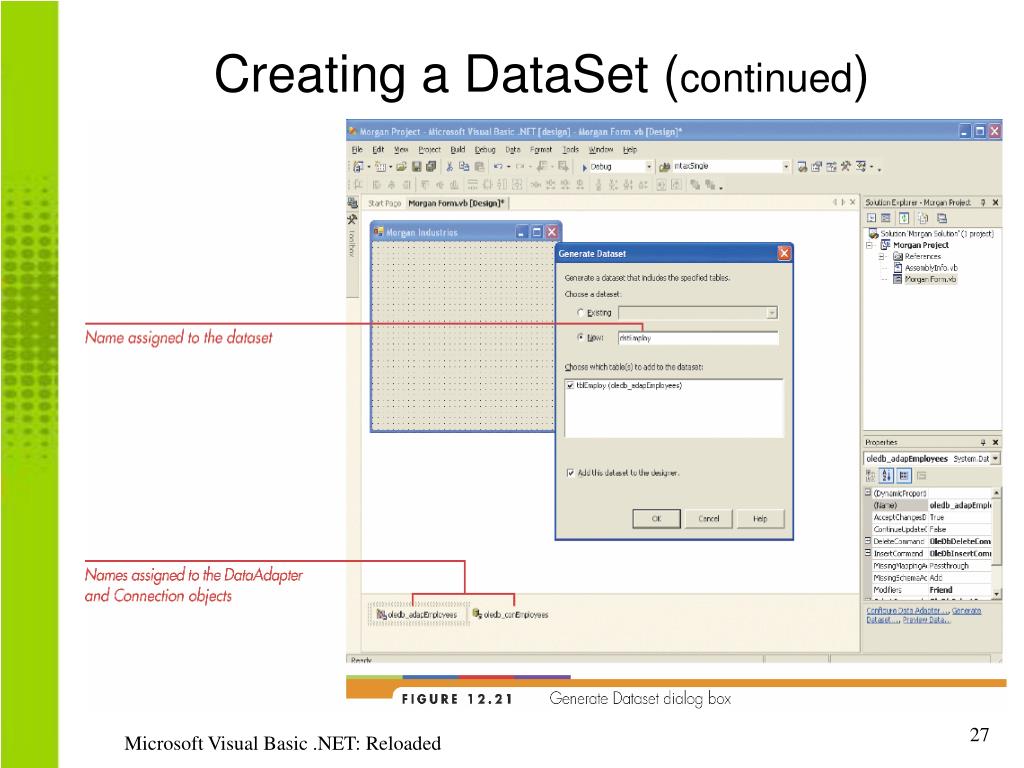Screen dimensions: 1024x768
Task: Click the Server Explorer side tab icon
Action: [x=353, y=203]
